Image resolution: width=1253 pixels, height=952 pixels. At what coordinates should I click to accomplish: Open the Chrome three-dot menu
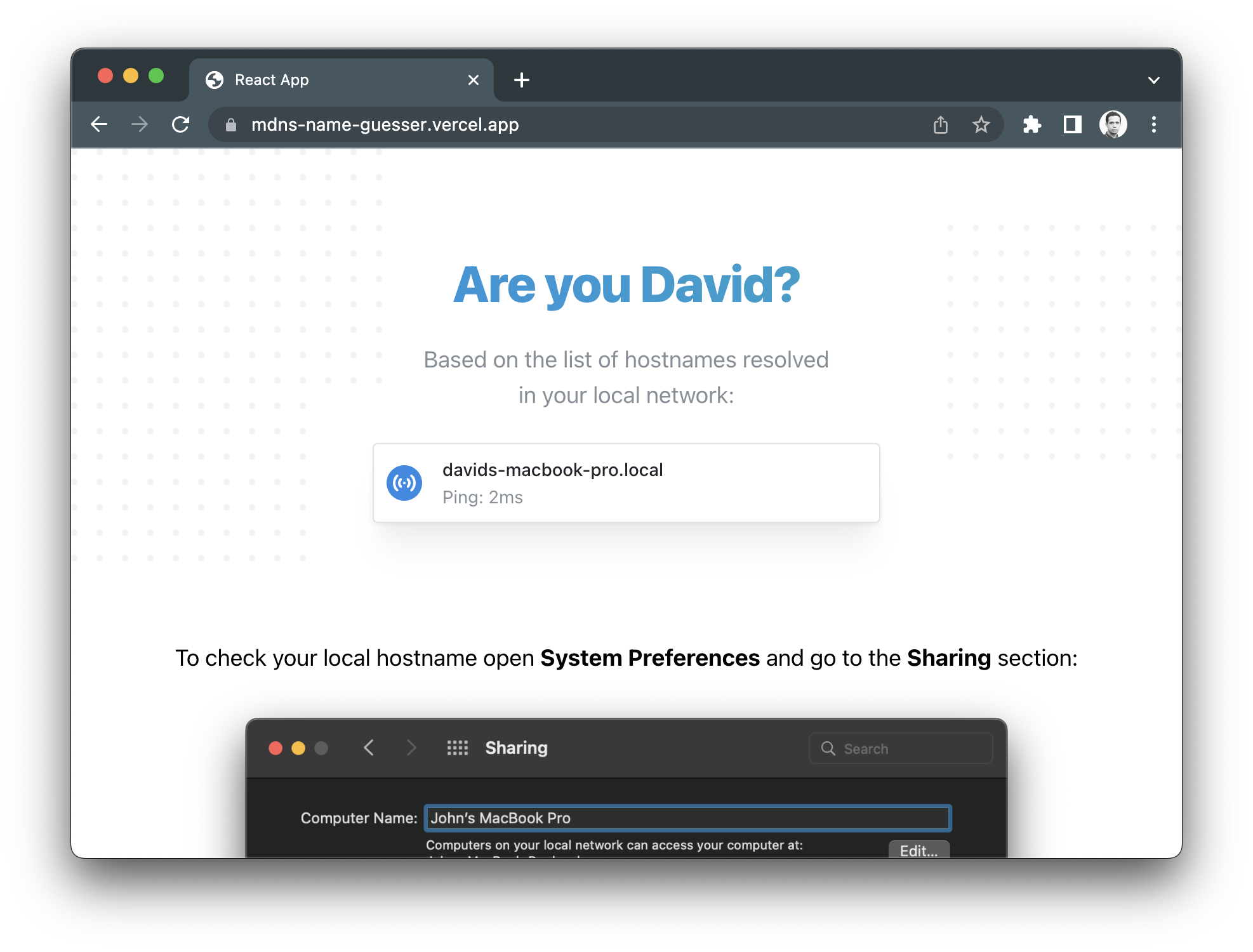tap(1154, 124)
